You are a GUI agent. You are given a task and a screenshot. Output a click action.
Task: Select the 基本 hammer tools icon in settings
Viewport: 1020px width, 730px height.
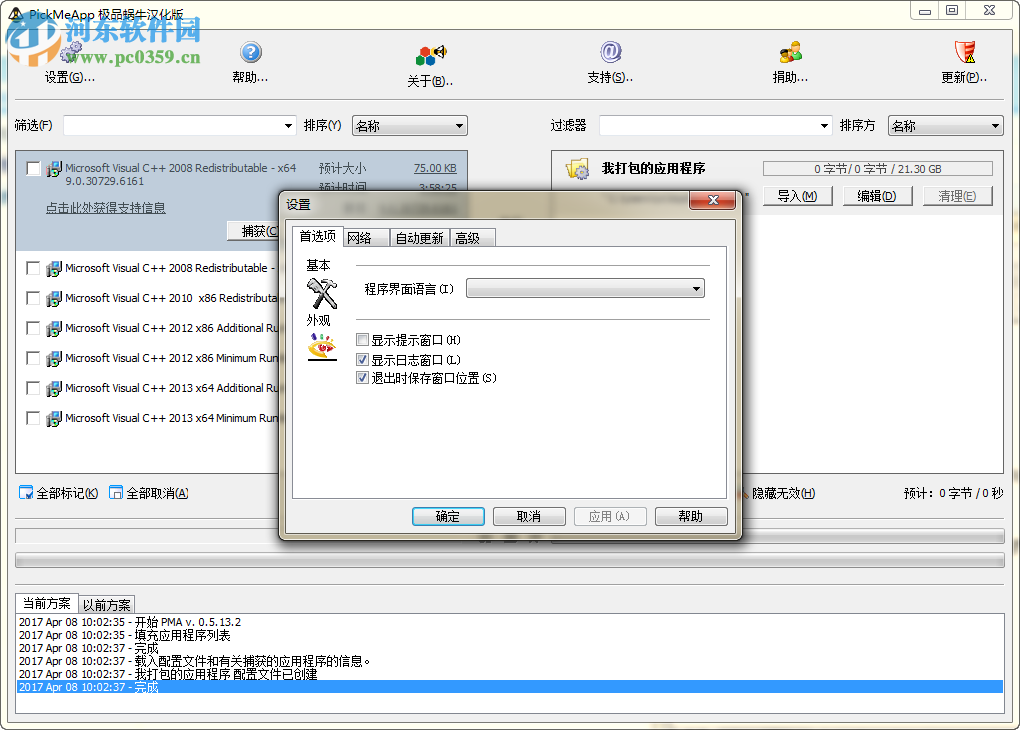click(x=324, y=292)
